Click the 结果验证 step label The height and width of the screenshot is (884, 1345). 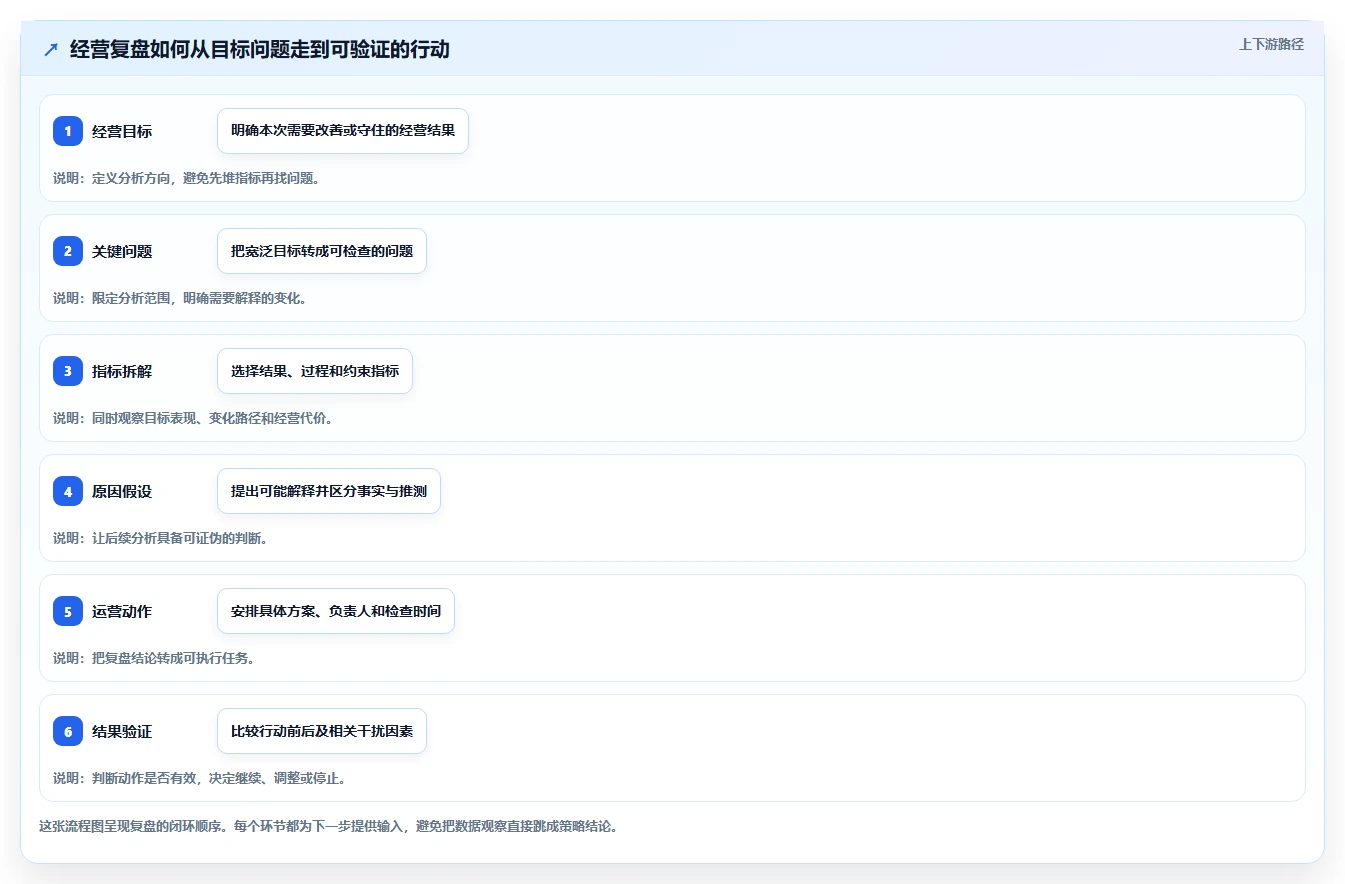122,731
